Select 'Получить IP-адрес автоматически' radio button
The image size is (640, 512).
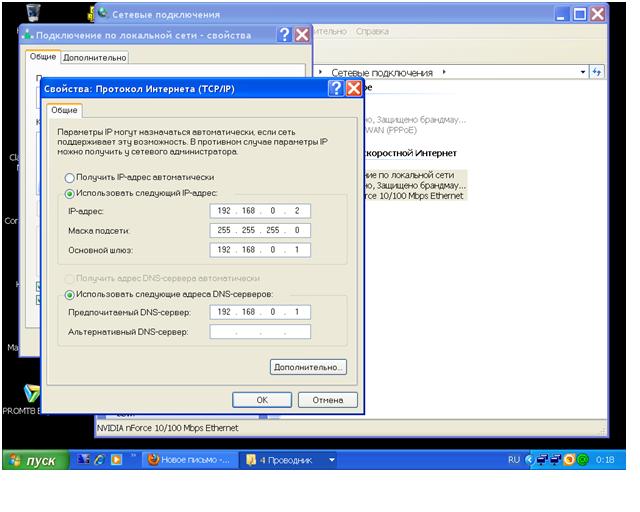click(70, 177)
